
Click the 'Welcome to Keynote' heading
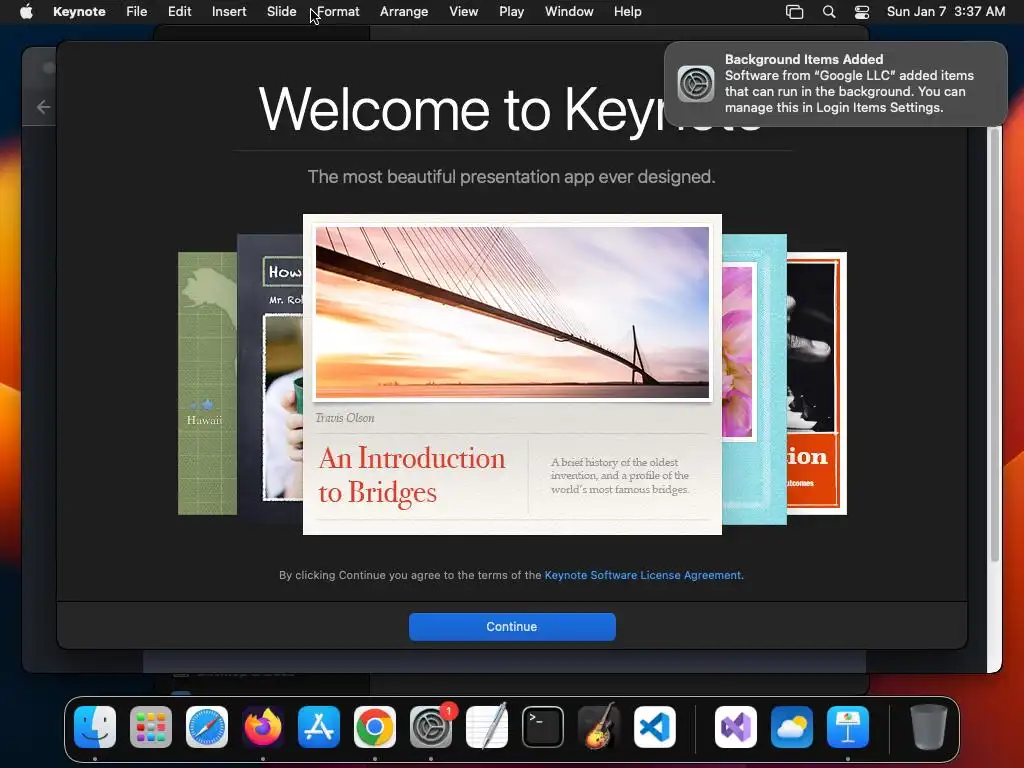click(511, 109)
